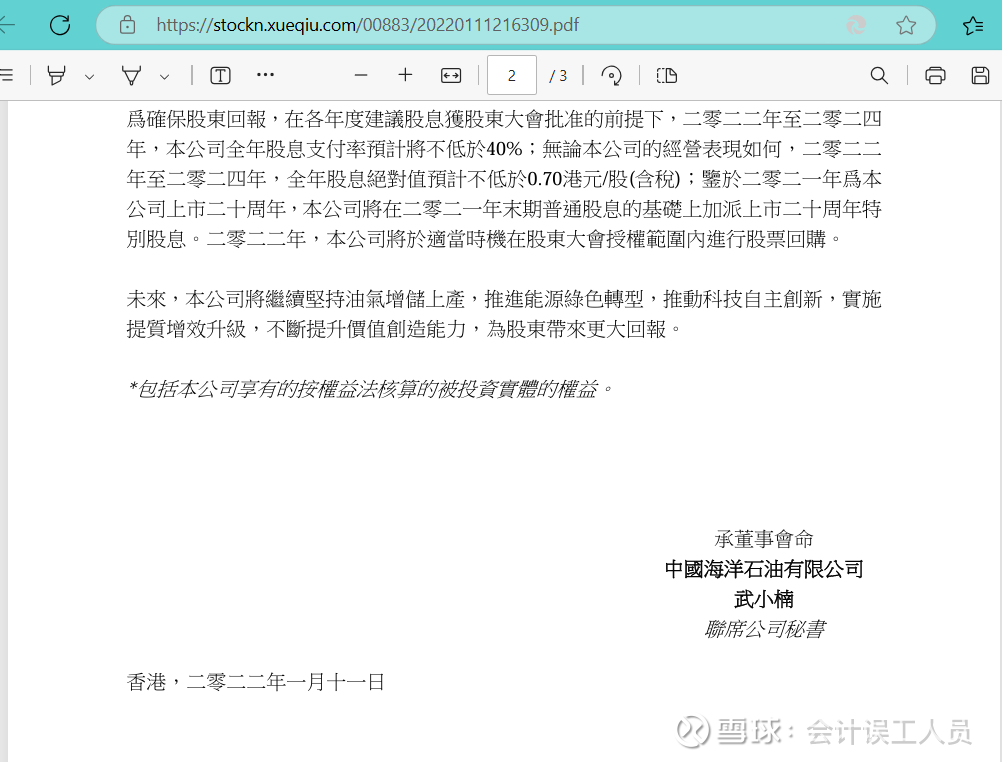Add this page to favorites with the star icon
The width and height of the screenshot is (1002, 762).
(x=906, y=25)
